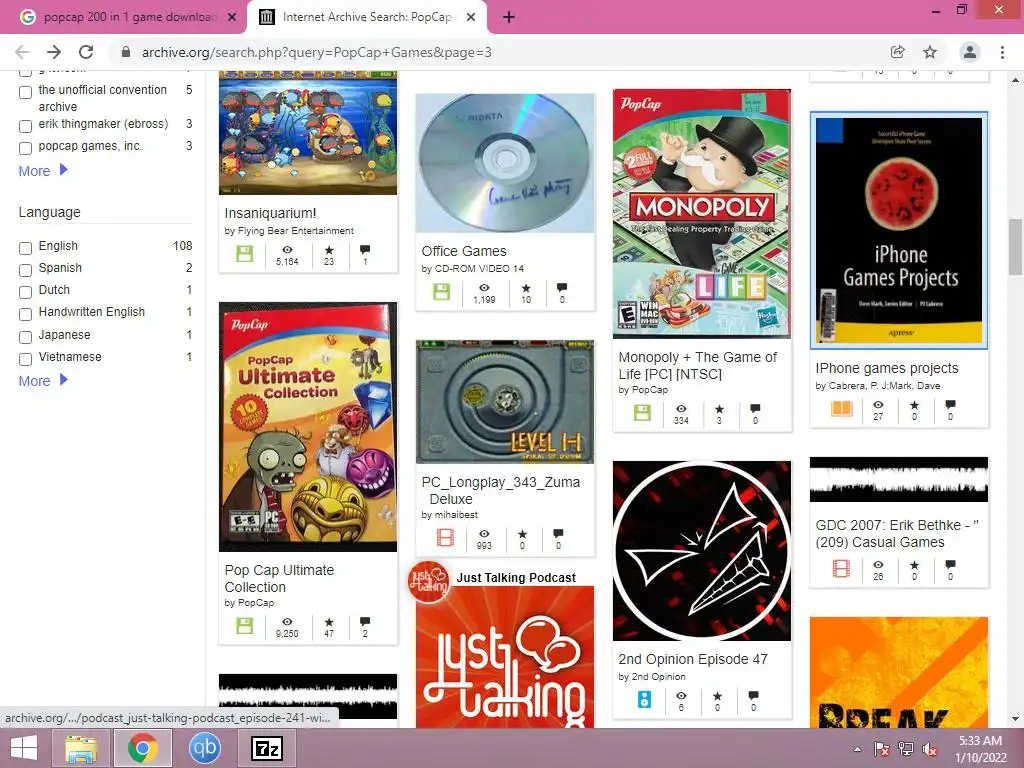Open 7-Zip from the taskbar
The height and width of the screenshot is (768, 1024).
tap(267, 748)
